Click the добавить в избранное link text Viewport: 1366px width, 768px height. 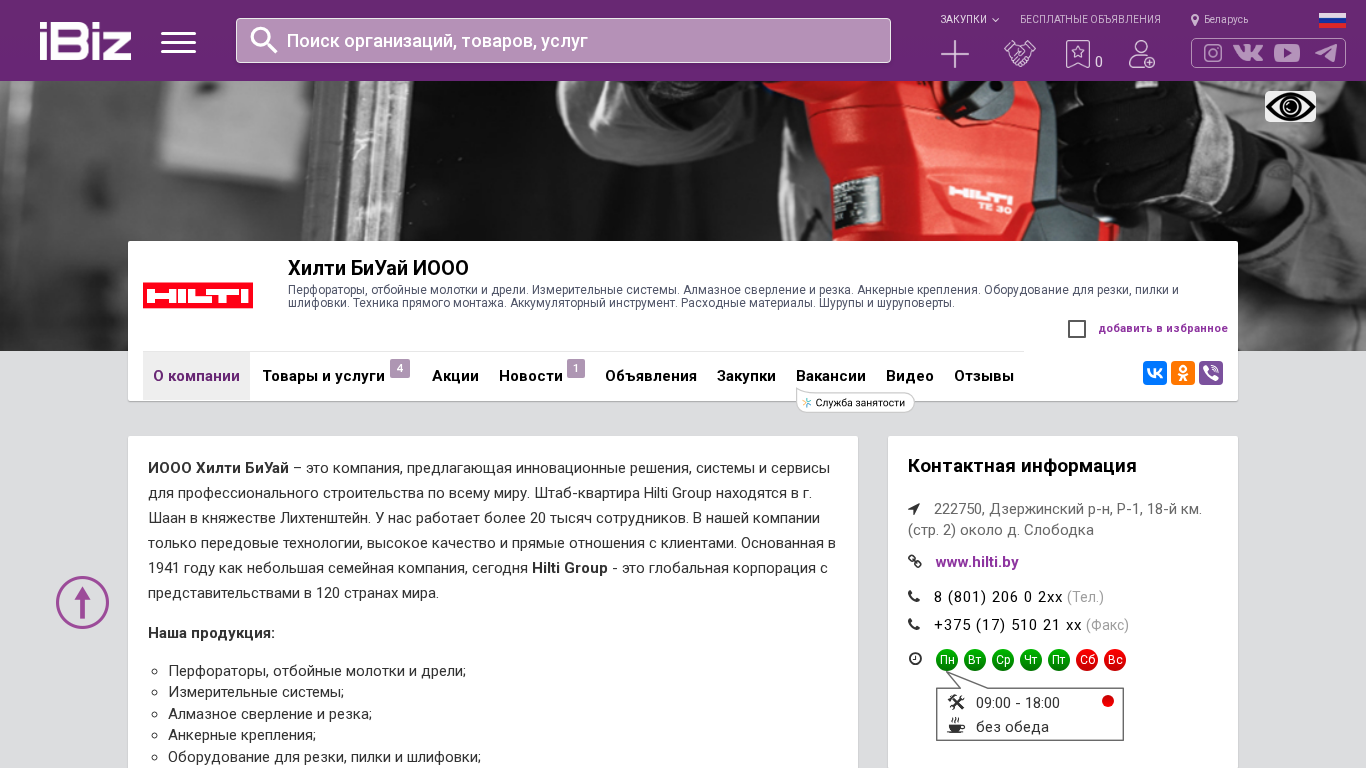(1163, 329)
